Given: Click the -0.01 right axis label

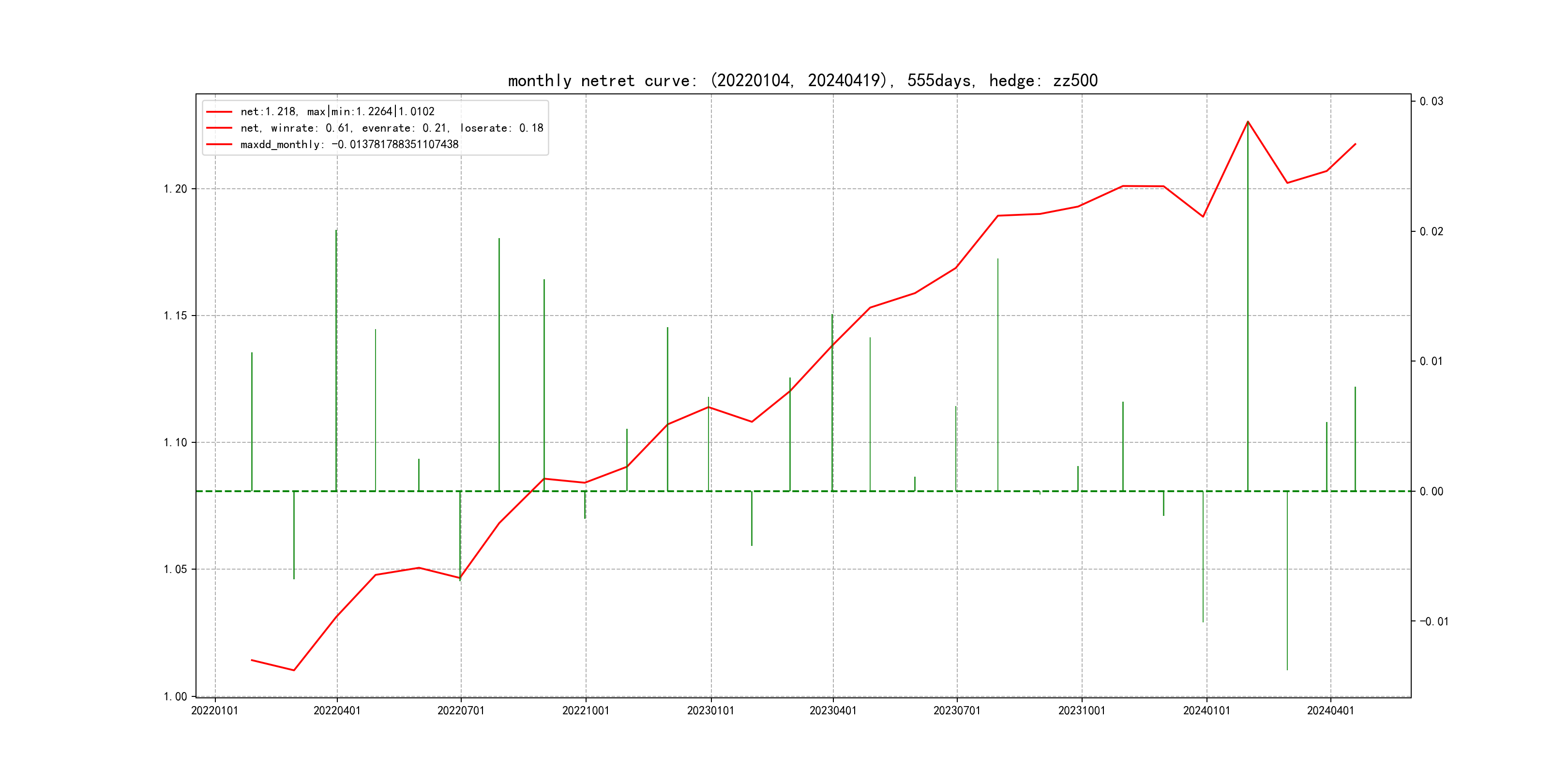Looking at the screenshot, I should coord(1433,621).
